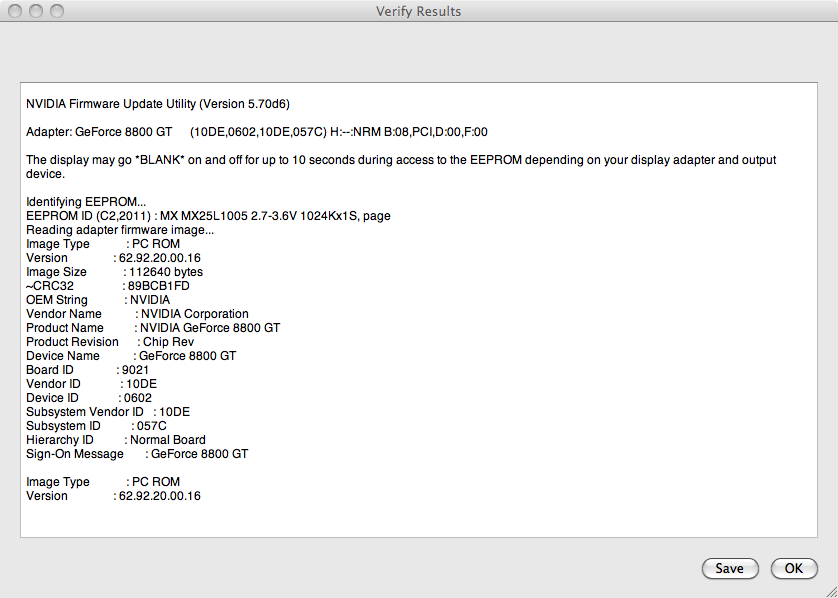Click the 'Product Name : NVIDIA GeForce 8800 GT' line
This screenshot has height=598, width=838.
tap(153, 328)
